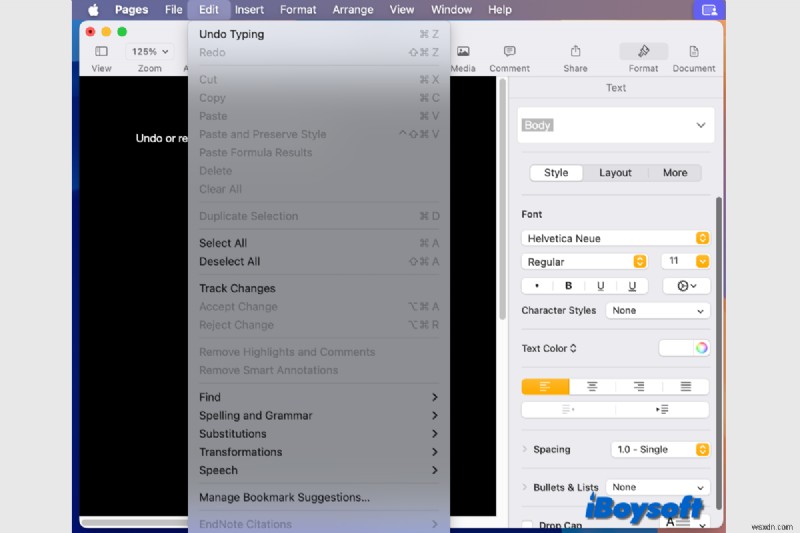Click the document vertical scrollbar
This screenshot has width=800, height=533.
pos(503,199)
